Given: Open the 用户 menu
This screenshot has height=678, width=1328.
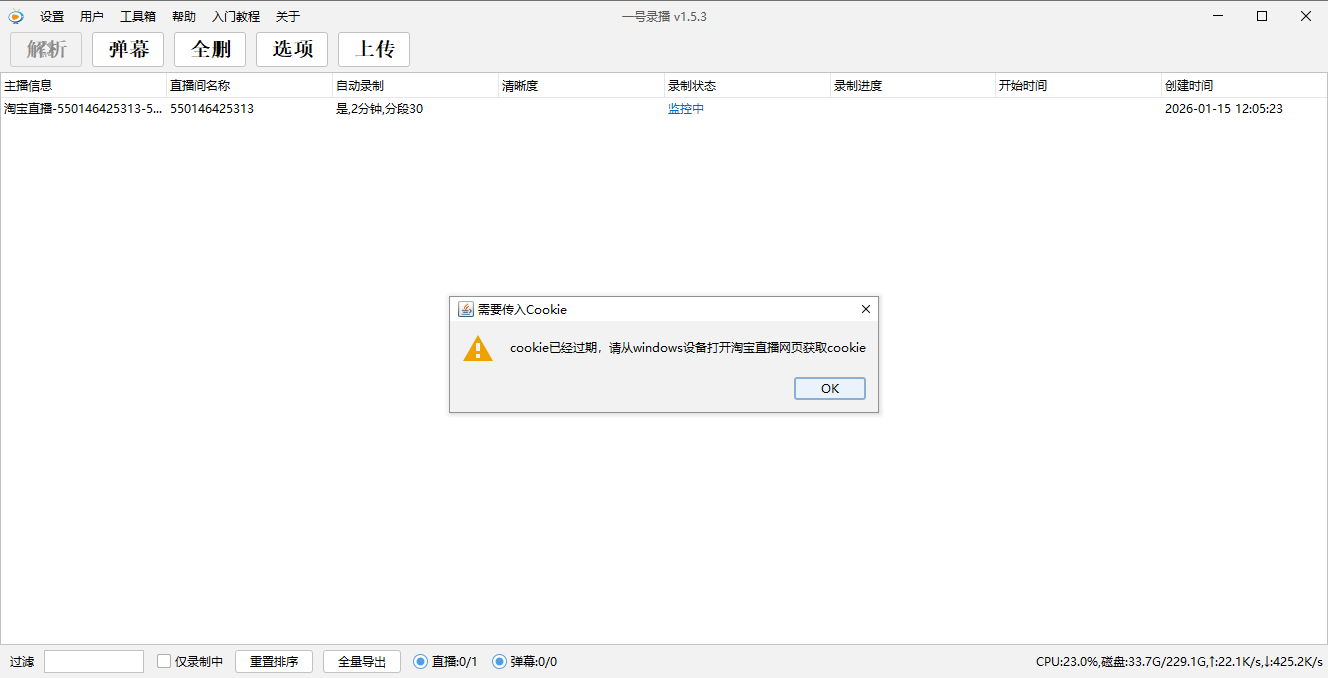Looking at the screenshot, I should pos(92,16).
